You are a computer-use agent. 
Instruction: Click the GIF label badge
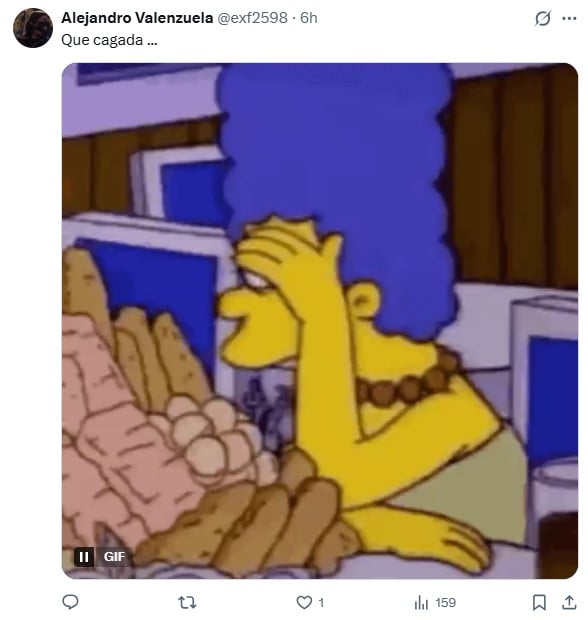pos(114,557)
